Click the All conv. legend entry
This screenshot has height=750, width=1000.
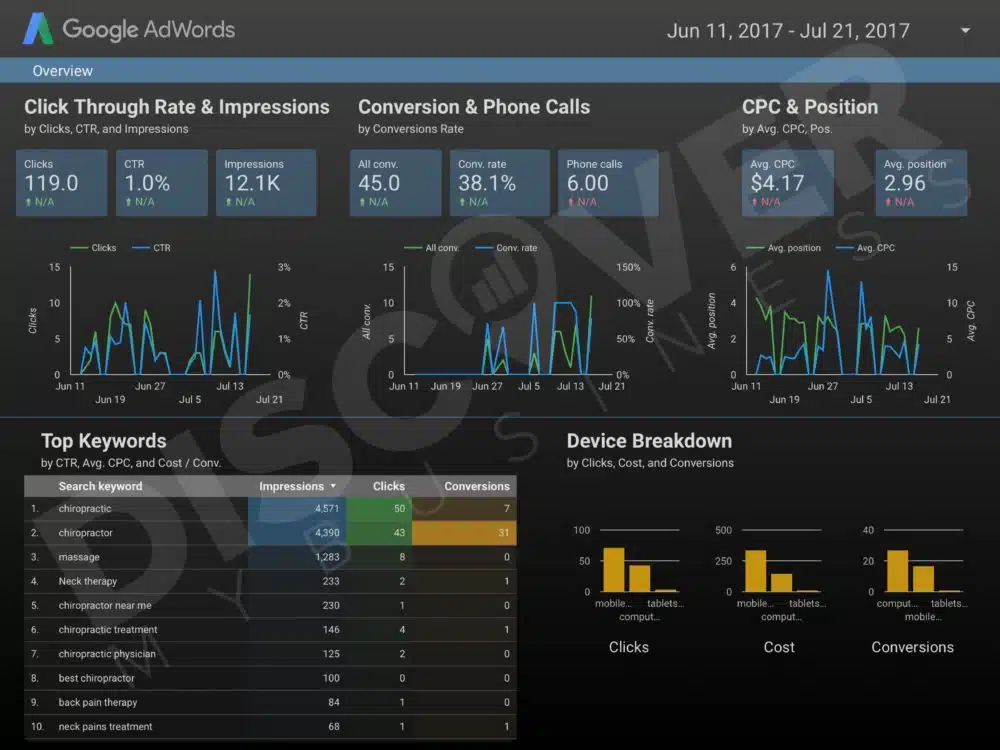coord(431,247)
